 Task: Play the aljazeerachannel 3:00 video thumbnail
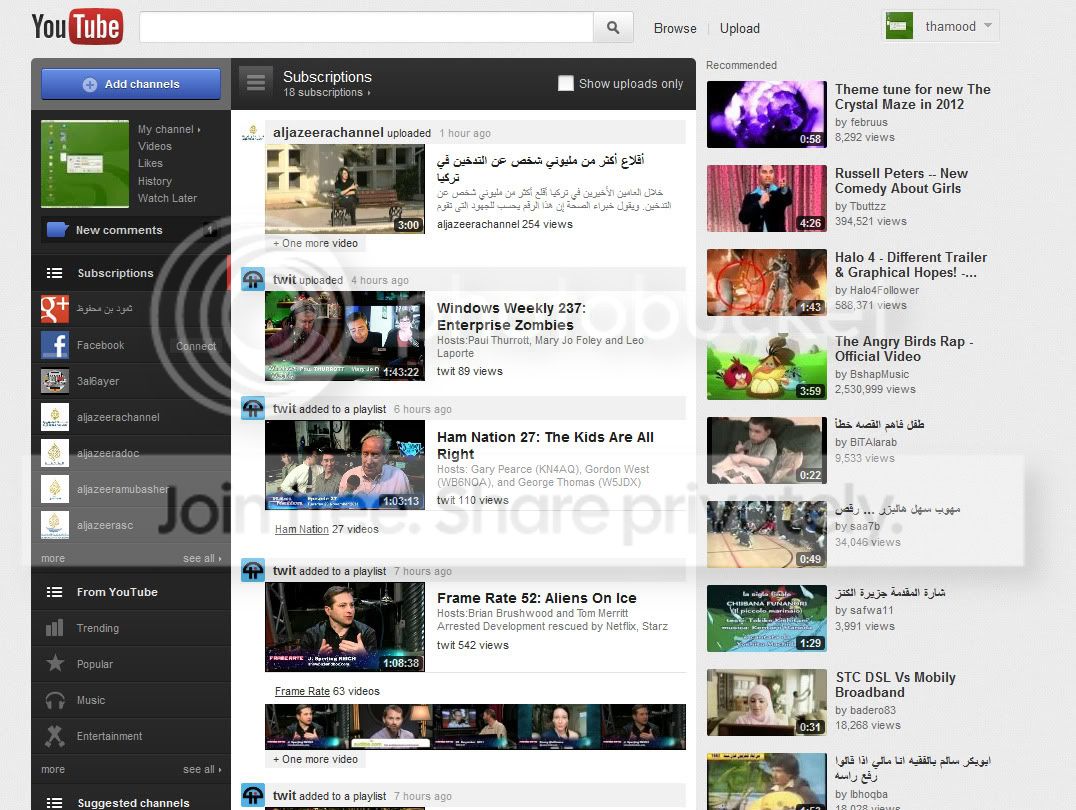pos(344,189)
